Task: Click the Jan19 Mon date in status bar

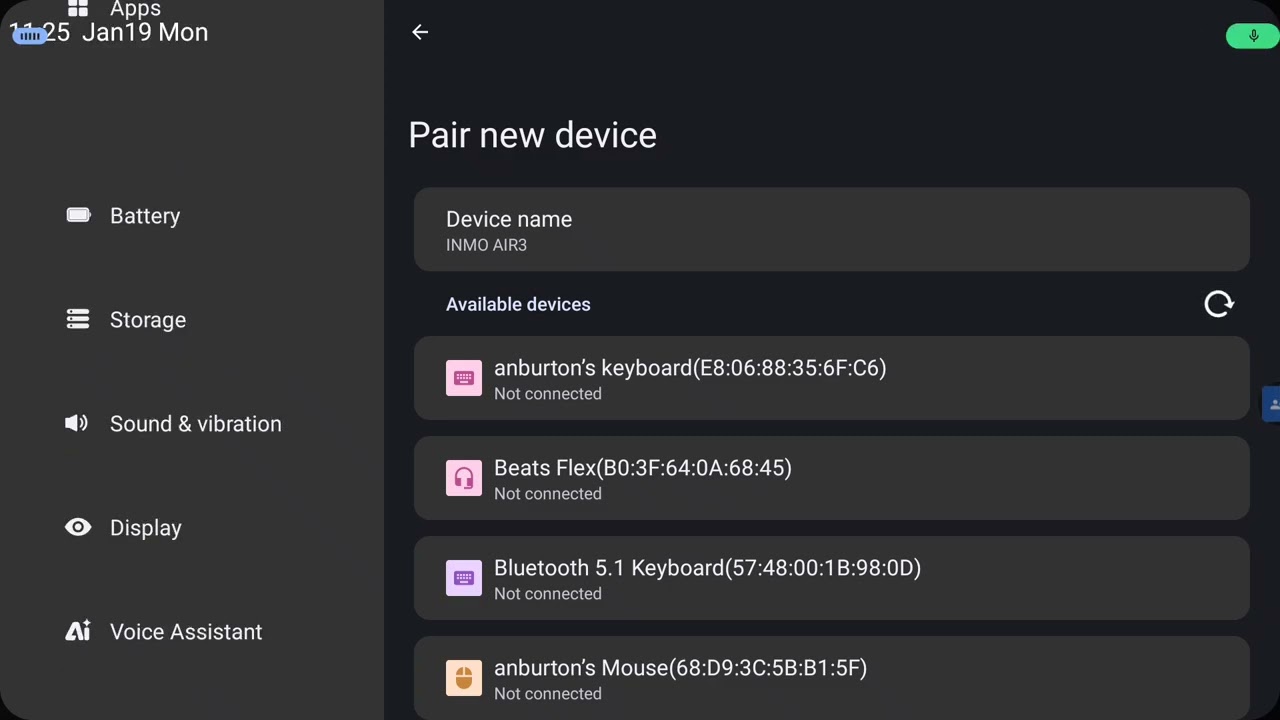Action: pos(145,32)
